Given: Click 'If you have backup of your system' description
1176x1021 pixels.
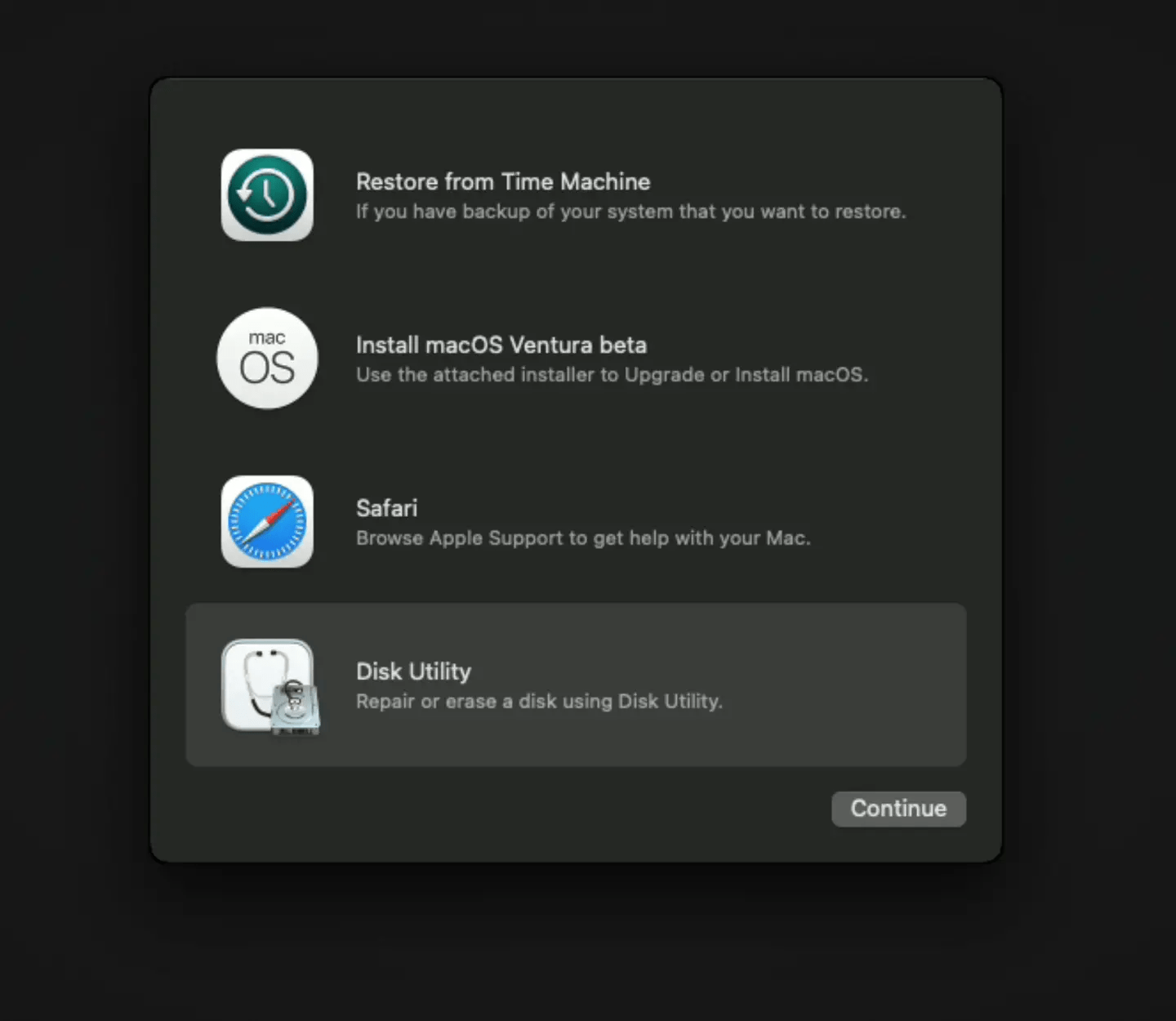Looking at the screenshot, I should pos(630,212).
